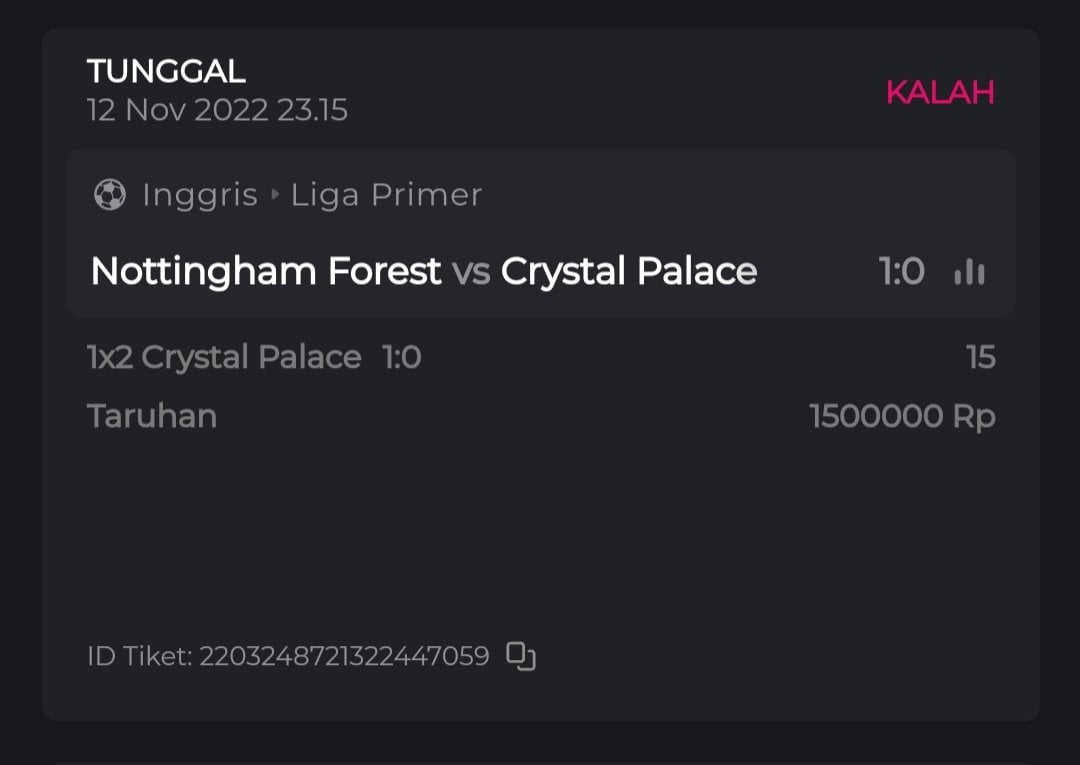Screen dimensions: 1080x765
Task: Copy the ticket ID using copy icon
Action: click(x=521, y=656)
